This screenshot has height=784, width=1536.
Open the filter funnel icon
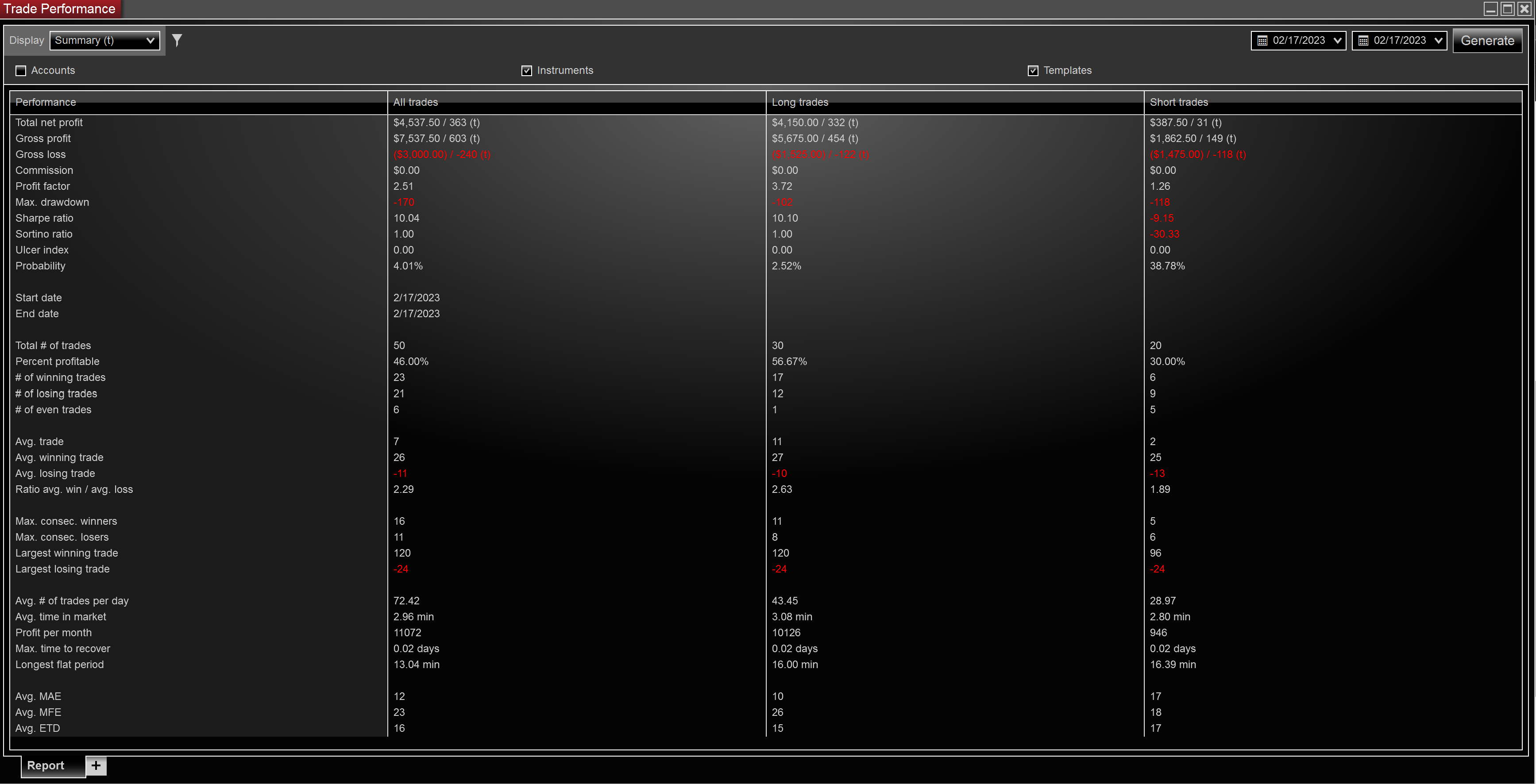coord(177,40)
